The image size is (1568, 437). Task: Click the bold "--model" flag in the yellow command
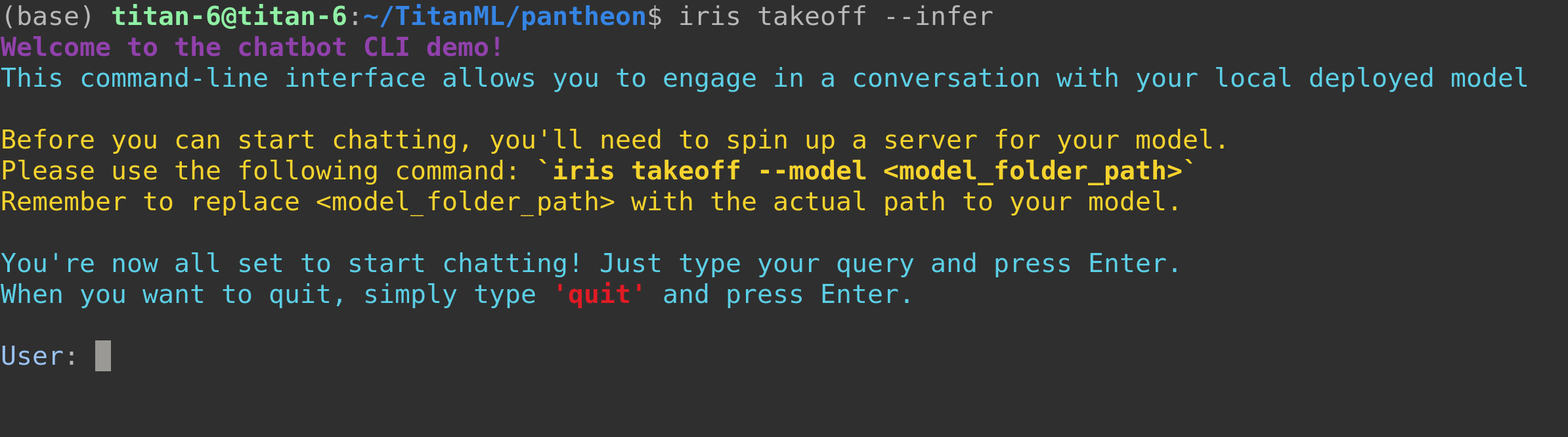(812, 171)
